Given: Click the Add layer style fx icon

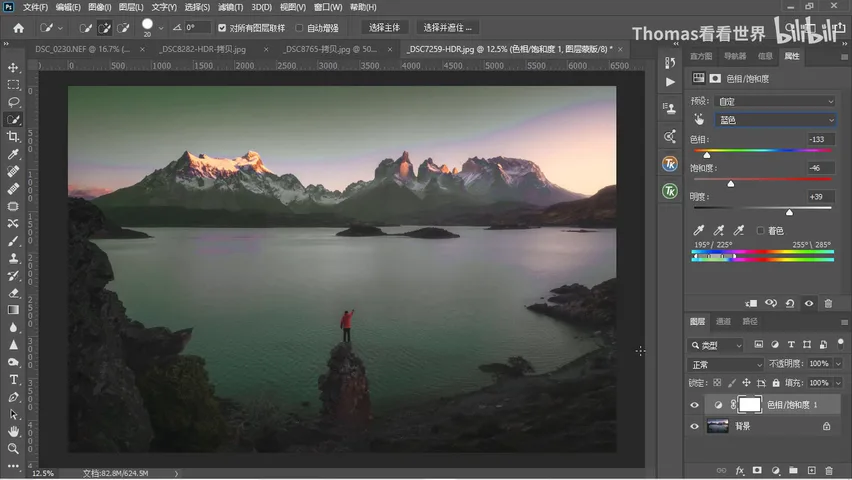Looking at the screenshot, I should (x=740, y=470).
